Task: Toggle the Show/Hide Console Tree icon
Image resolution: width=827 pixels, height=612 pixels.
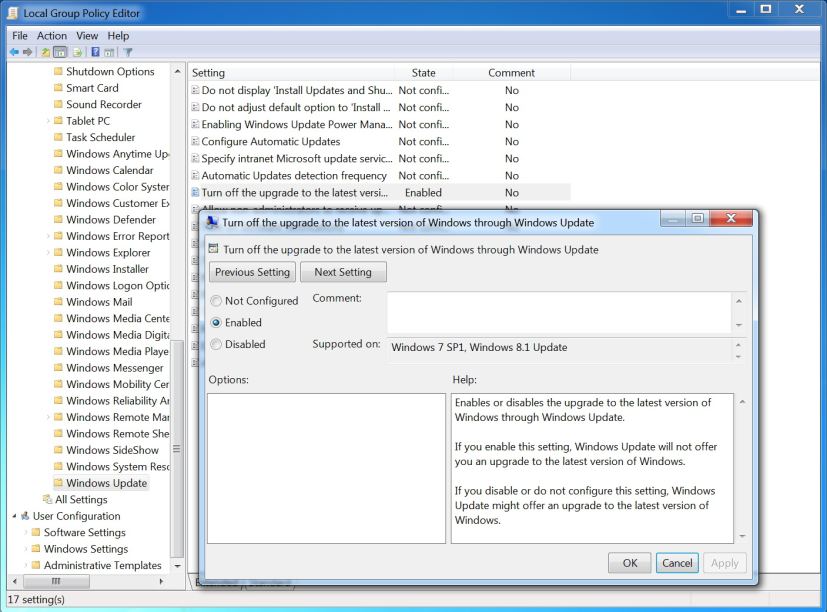Action: [x=60, y=52]
